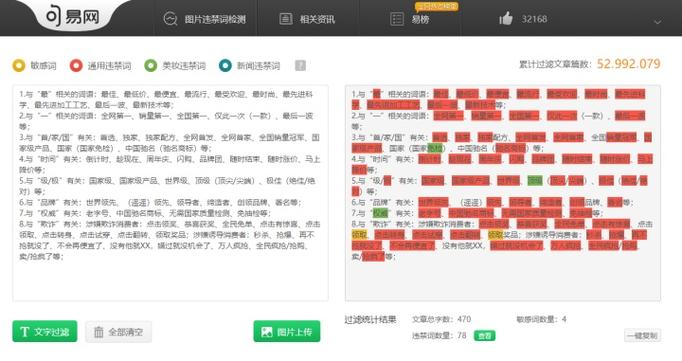Click the thumbs-up like icon beside 32168
This screenshot has width=682, height=361.
click(506, 19)
